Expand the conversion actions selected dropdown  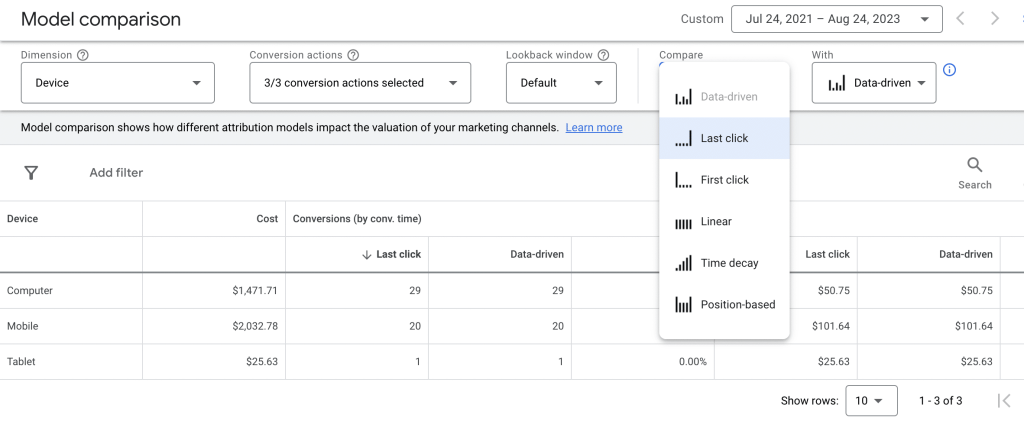click(360, 83)
